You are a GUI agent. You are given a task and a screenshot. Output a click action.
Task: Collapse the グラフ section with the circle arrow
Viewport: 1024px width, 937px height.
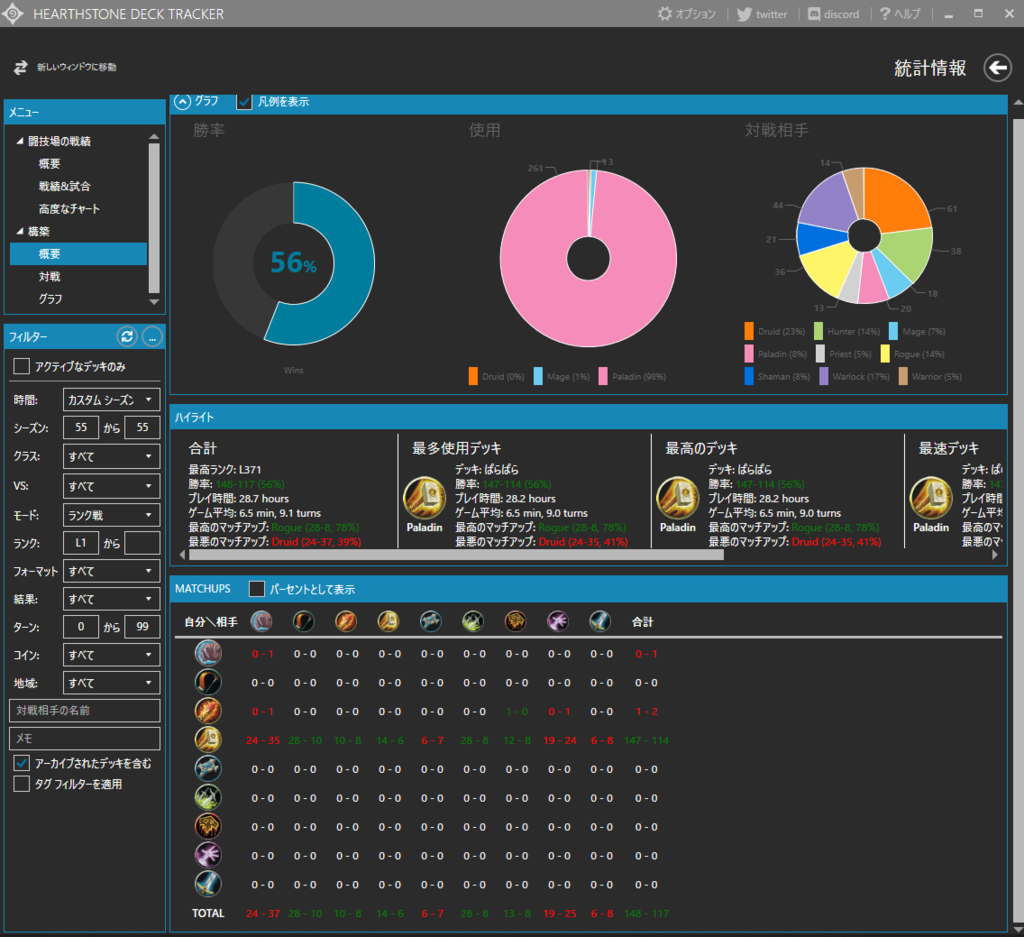(x=182, y=101)
